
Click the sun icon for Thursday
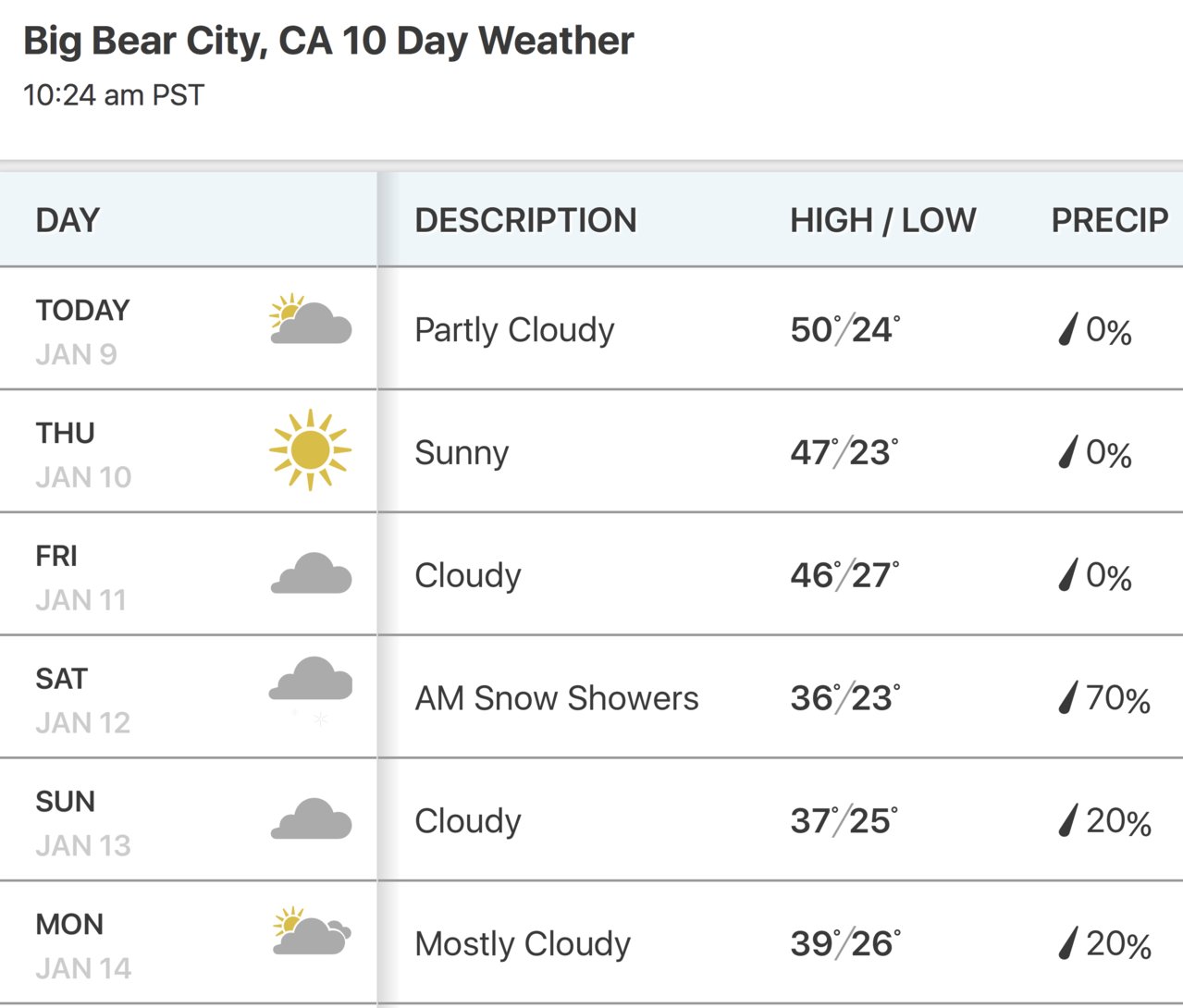(x=310, y=449)
